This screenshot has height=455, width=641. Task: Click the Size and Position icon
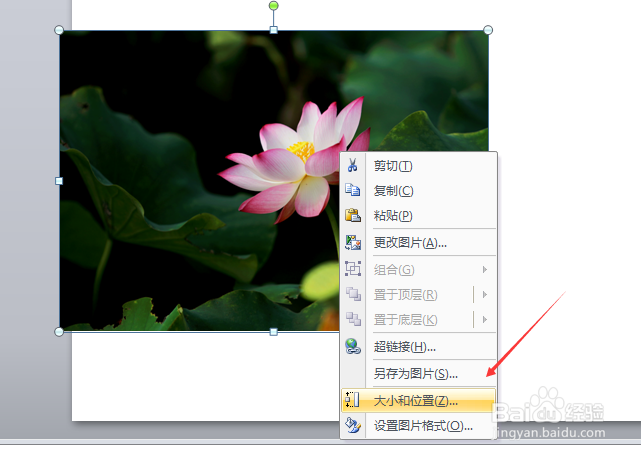pyautogui.click(x=352, y=400)
